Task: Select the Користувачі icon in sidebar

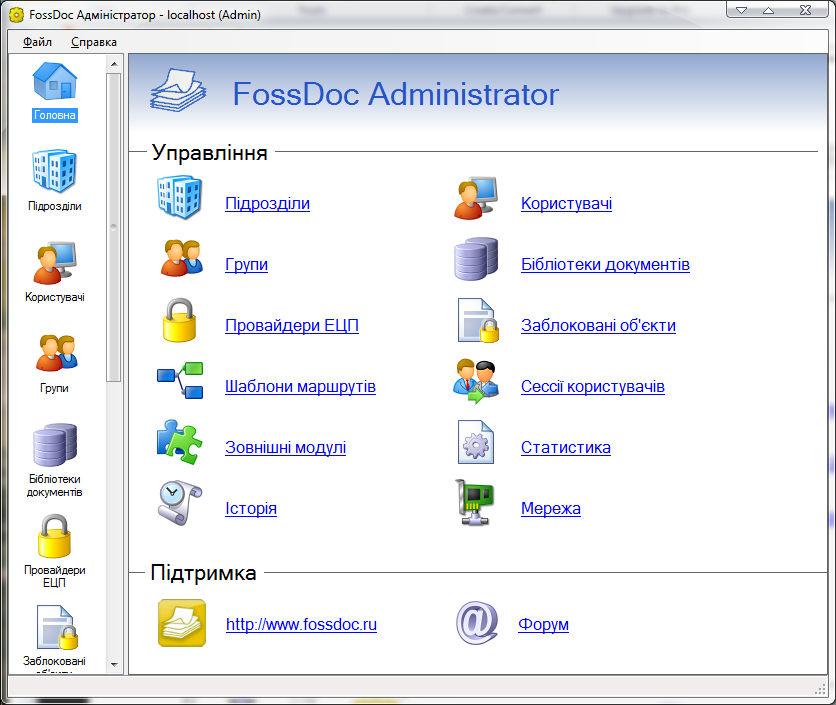Action: click(54, 263)
